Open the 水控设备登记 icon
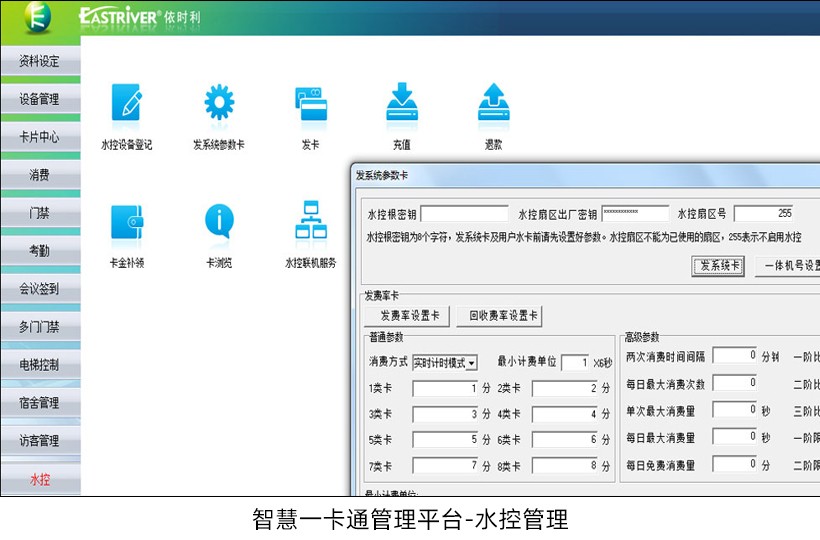This screenshot has height=540, width=820. pos(127,104)
